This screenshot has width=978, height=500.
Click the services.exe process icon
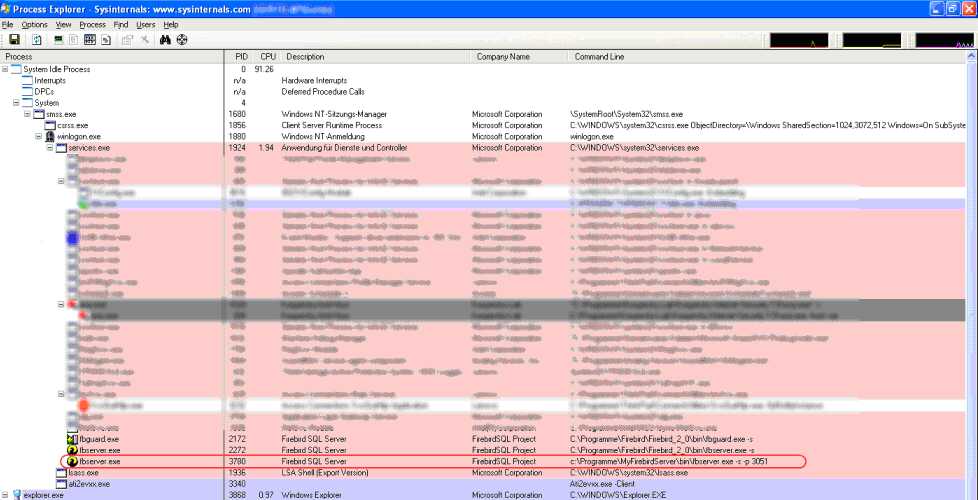point(61,148)
